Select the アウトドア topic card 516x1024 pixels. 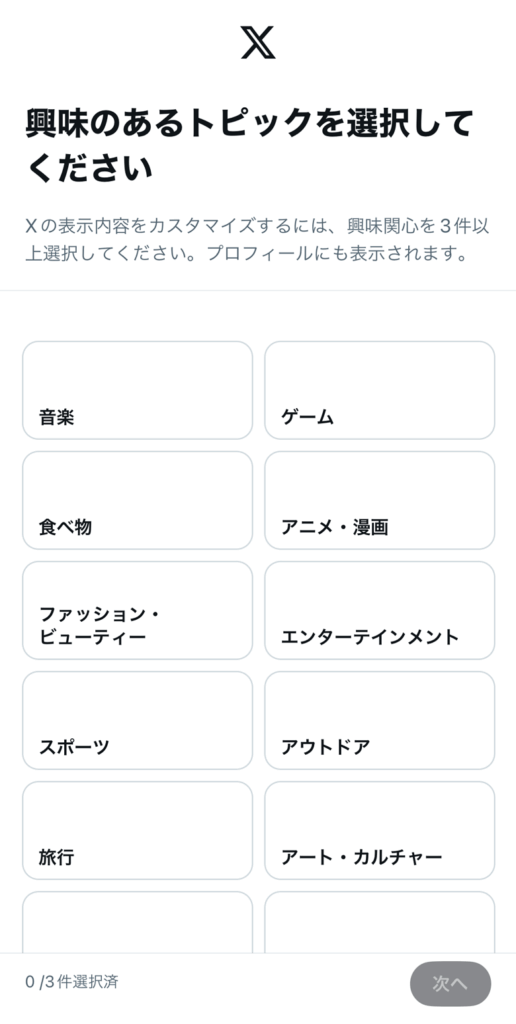(379, 720)
